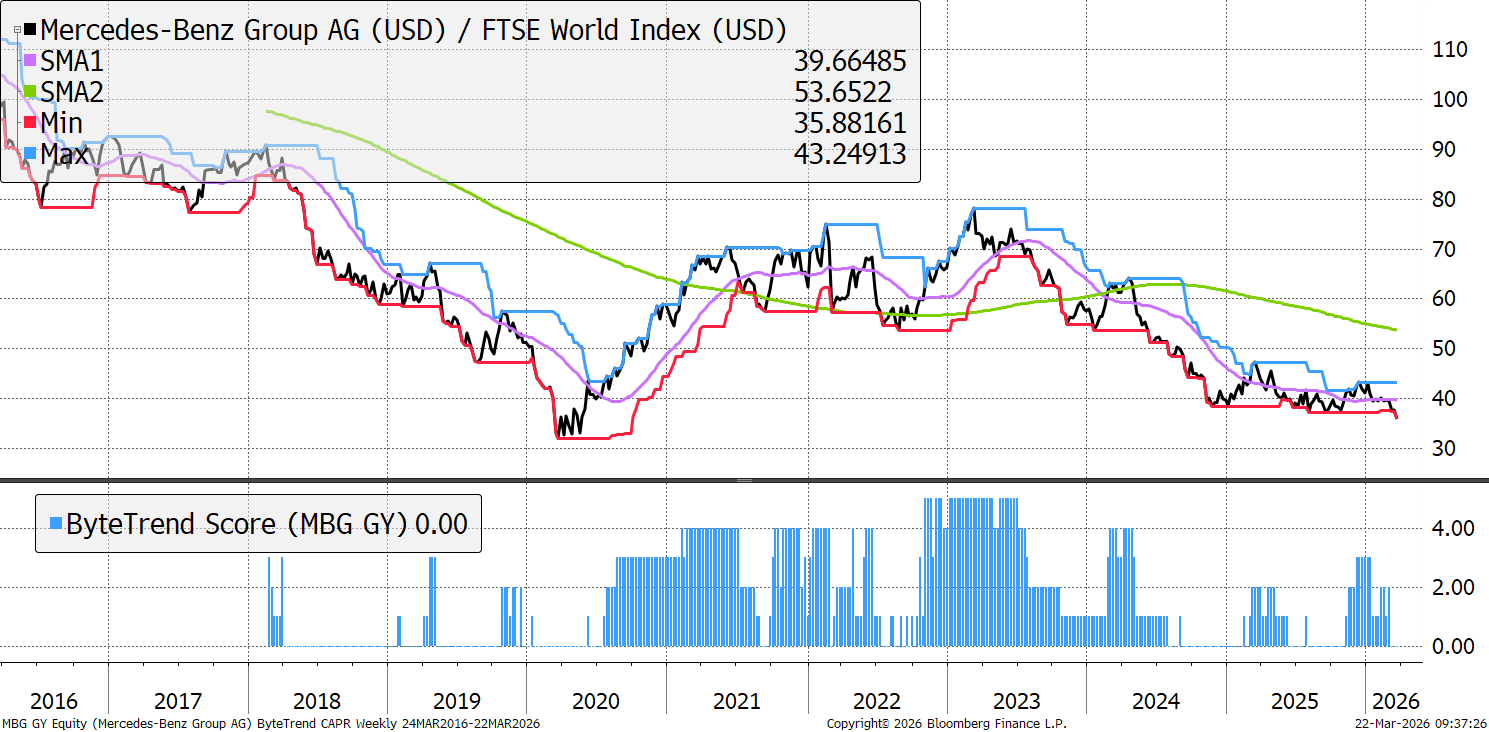1489x732 pixels.
Task: Click the blue Max legend marker
Action: click(x=30, y=155)
